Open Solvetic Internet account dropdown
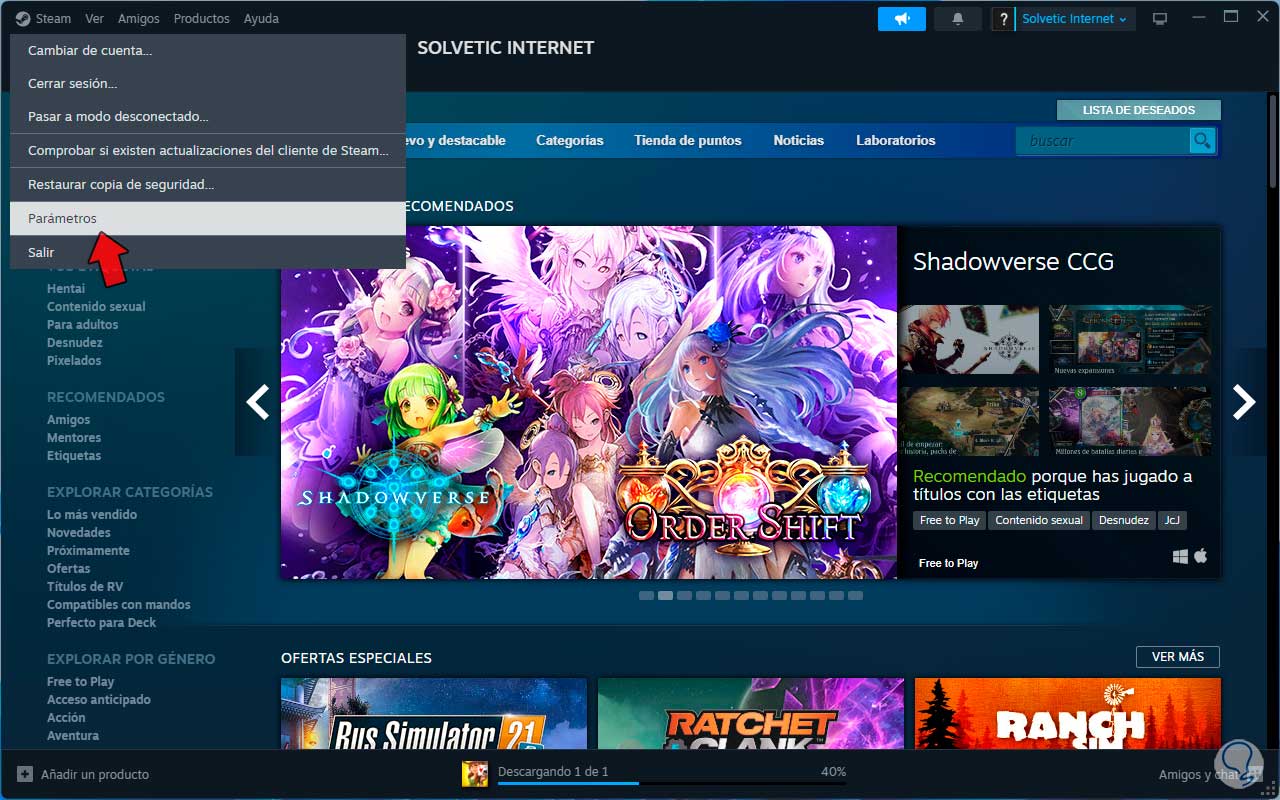This screenshot has height=800, width=1280. click(1074, 19)
